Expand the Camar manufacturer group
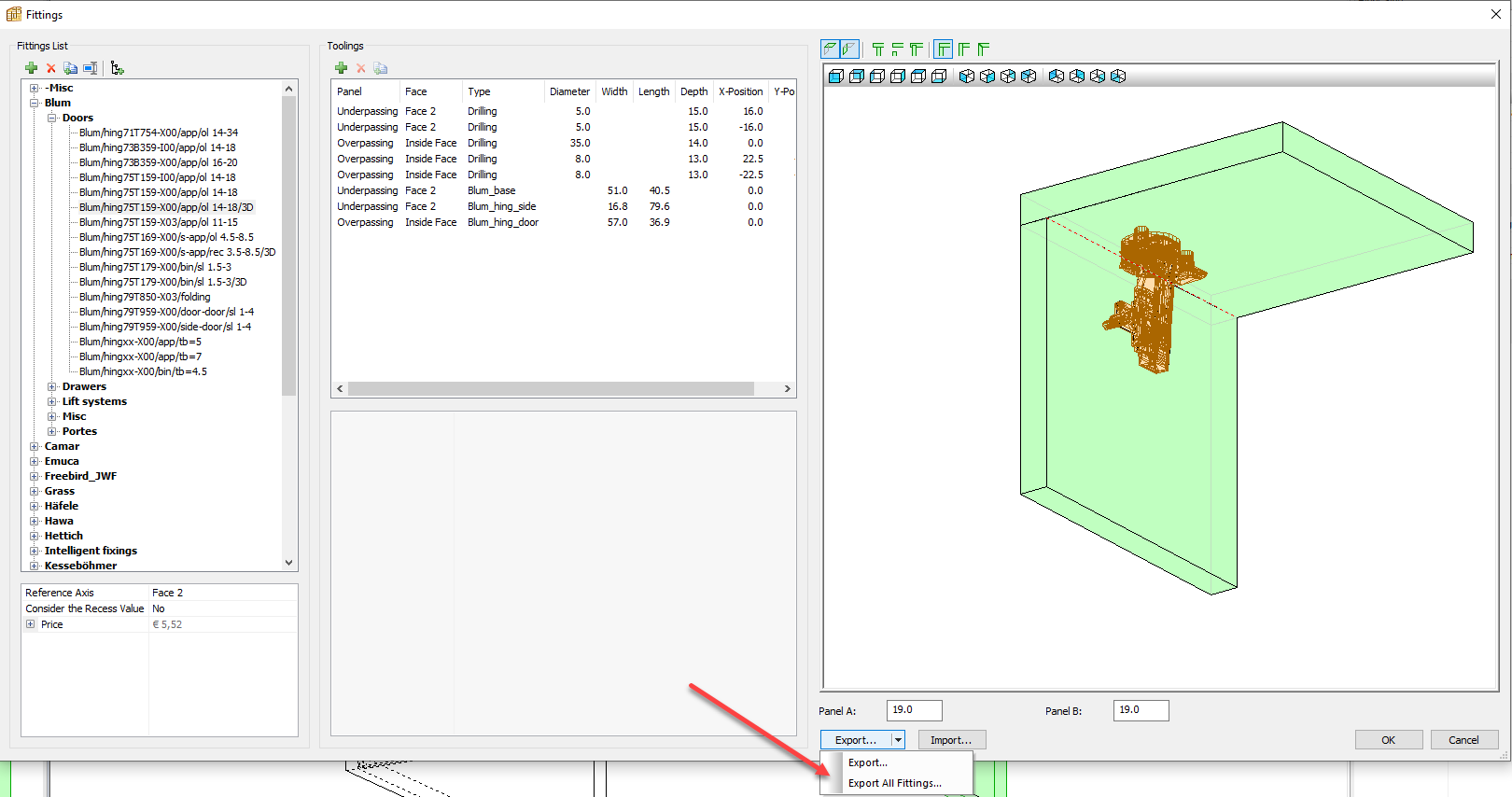1512x797 pixels. (x=35, y=447)
